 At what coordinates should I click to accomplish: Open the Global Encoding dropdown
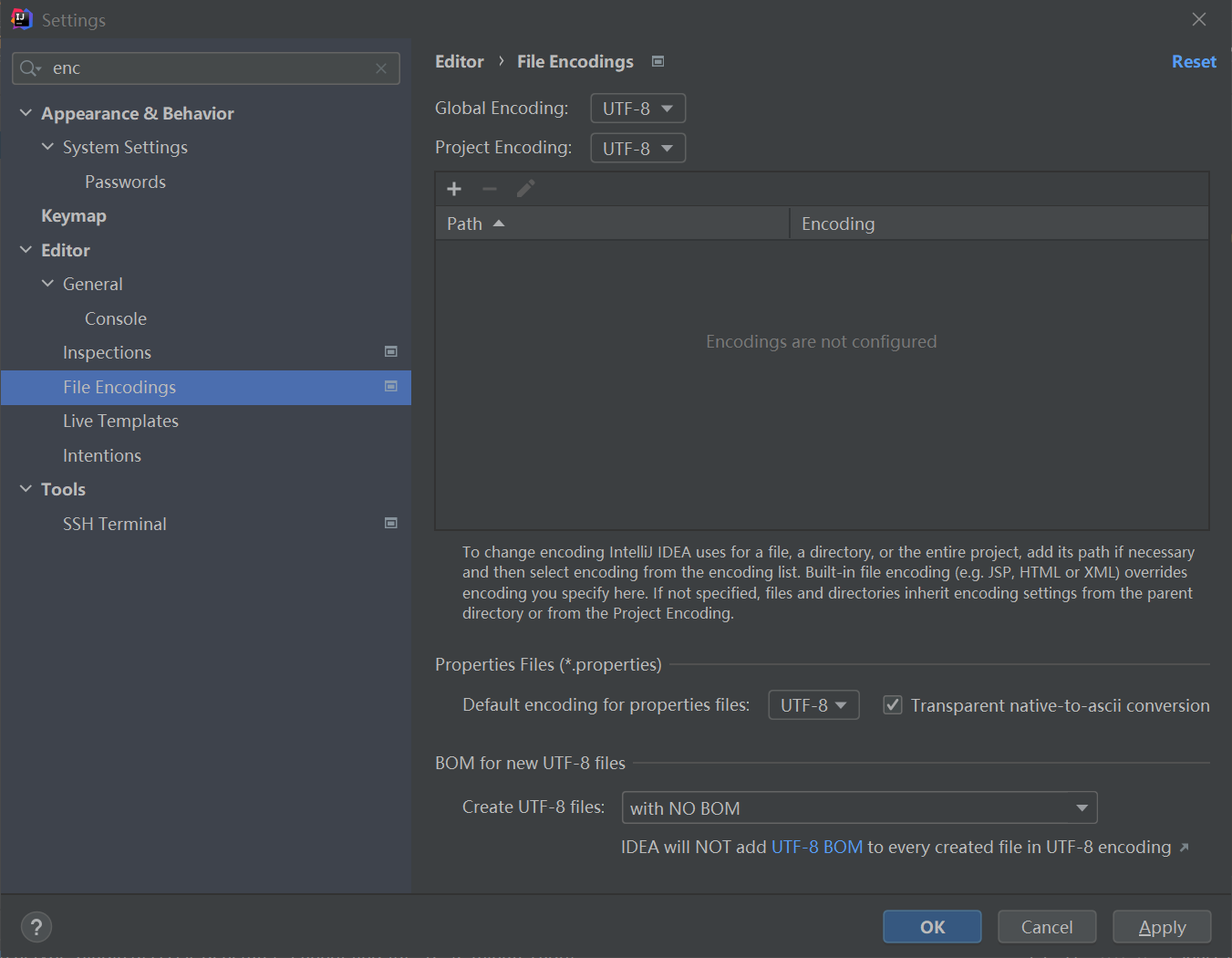click(x=638, y=109)
